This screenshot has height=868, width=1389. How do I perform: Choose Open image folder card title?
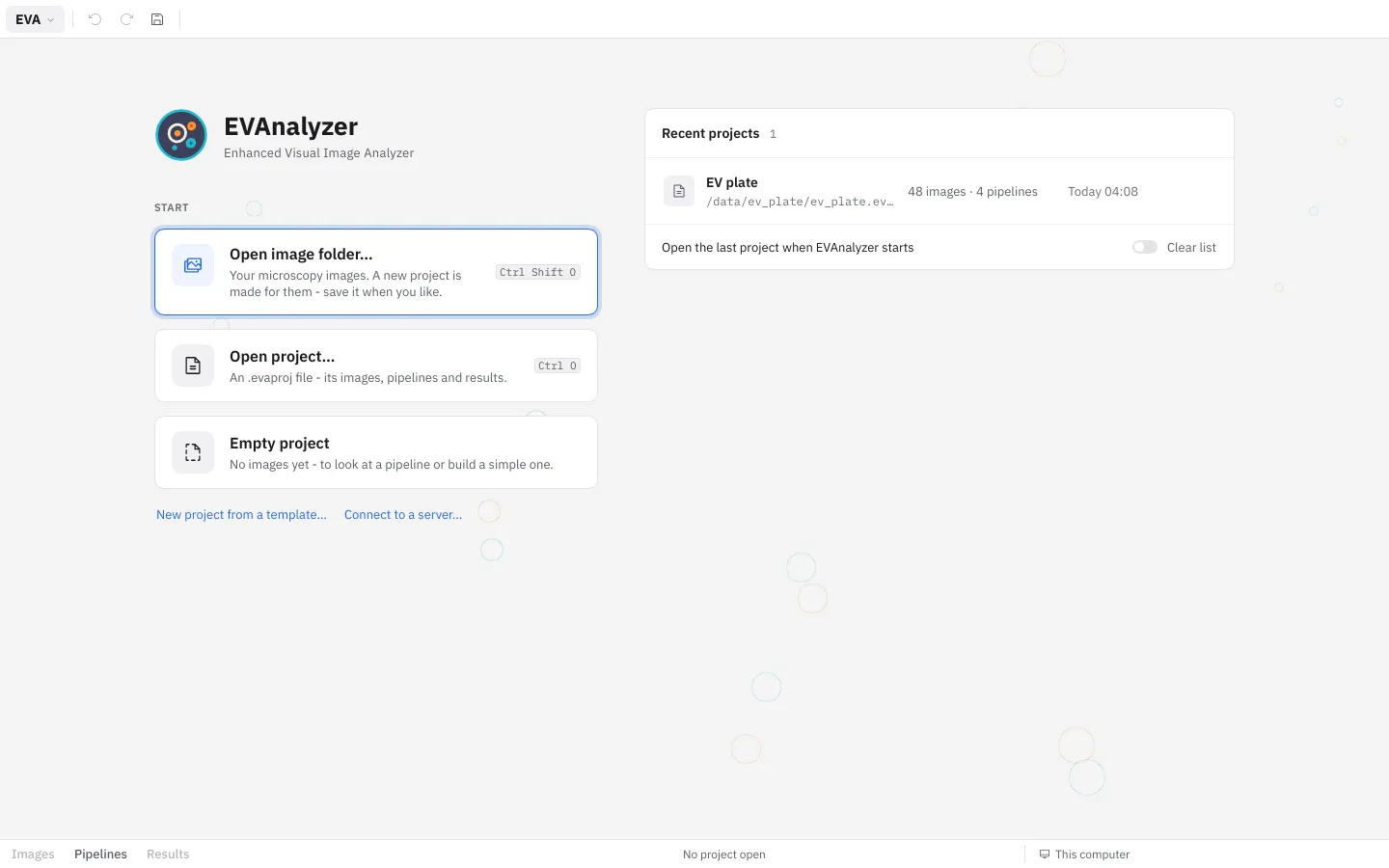pyautogui.click(x=301, y=255)
